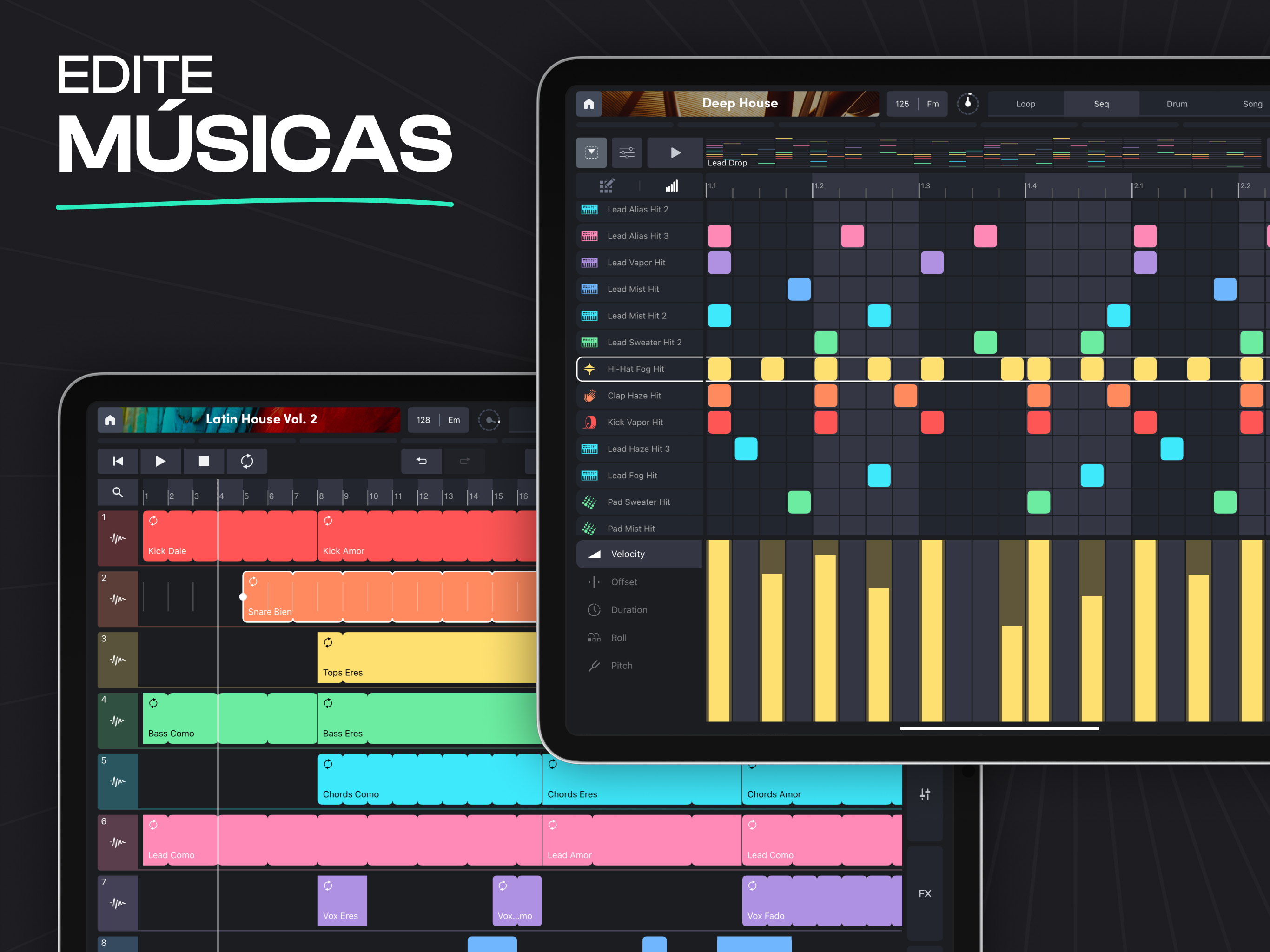
Task: Change the Fm key setting
Action: (933, 104)
